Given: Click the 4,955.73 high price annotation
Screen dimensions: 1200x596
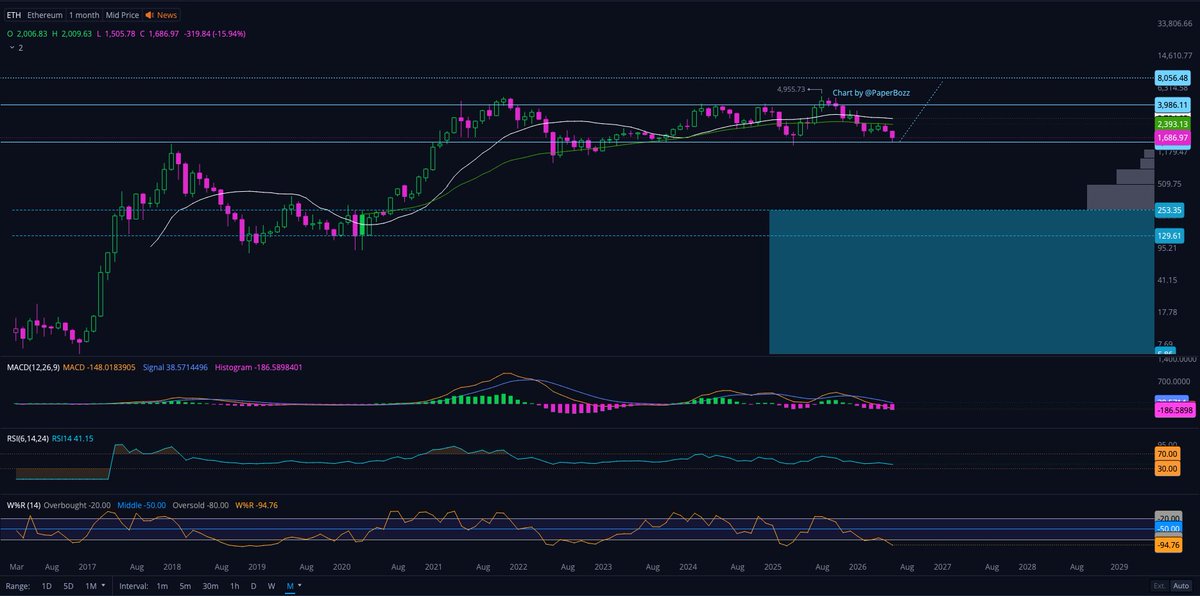Looking at the screenshot, I should coord(790,89).
